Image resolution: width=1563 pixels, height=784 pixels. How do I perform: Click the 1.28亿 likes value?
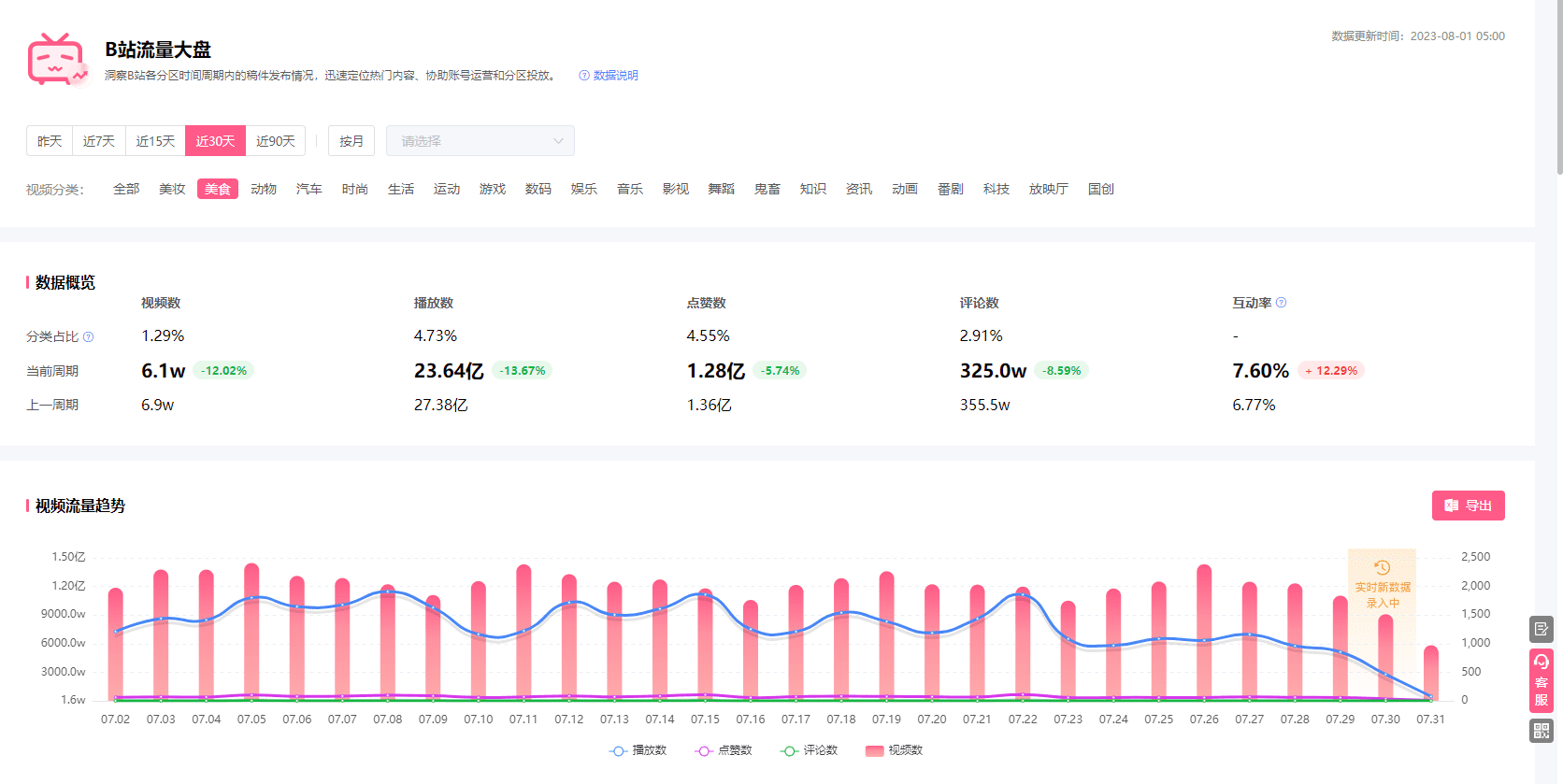click(x=716, y=371)
